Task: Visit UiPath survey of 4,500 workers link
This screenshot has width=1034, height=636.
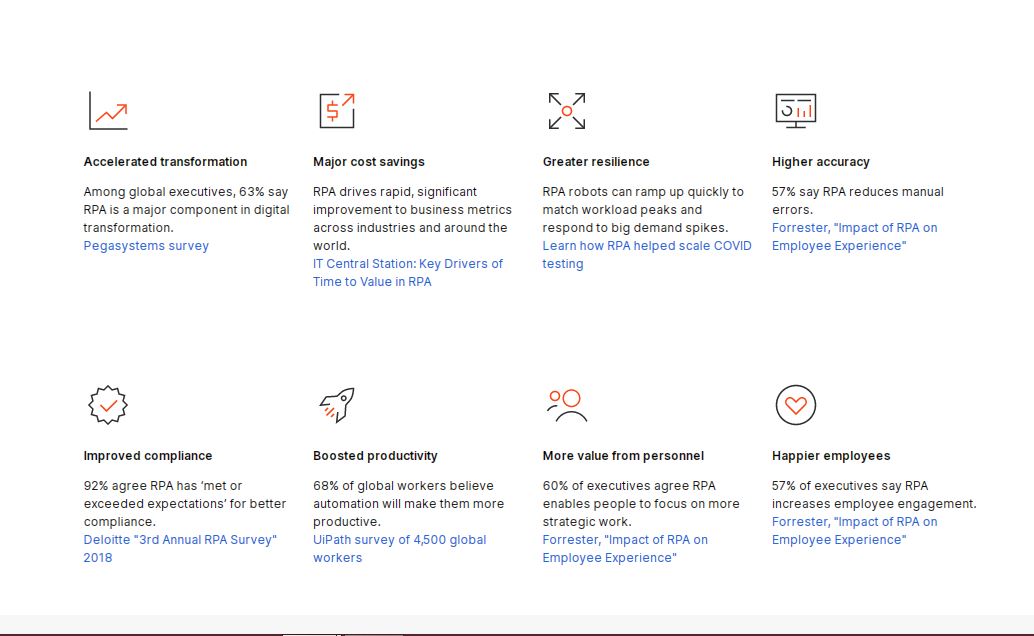Action: pos(399,540)
